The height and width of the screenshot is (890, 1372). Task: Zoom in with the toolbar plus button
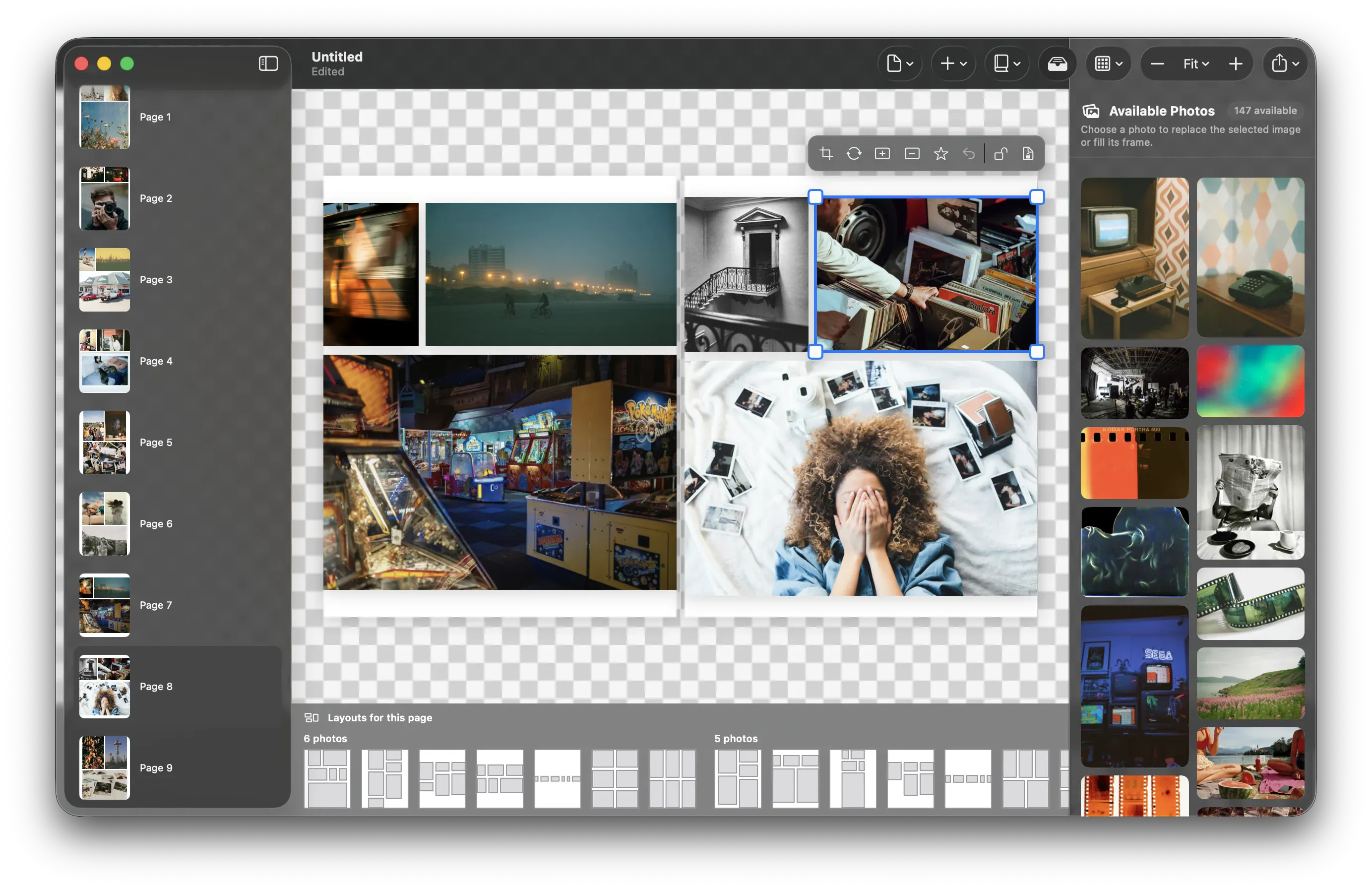point(1236,64)
